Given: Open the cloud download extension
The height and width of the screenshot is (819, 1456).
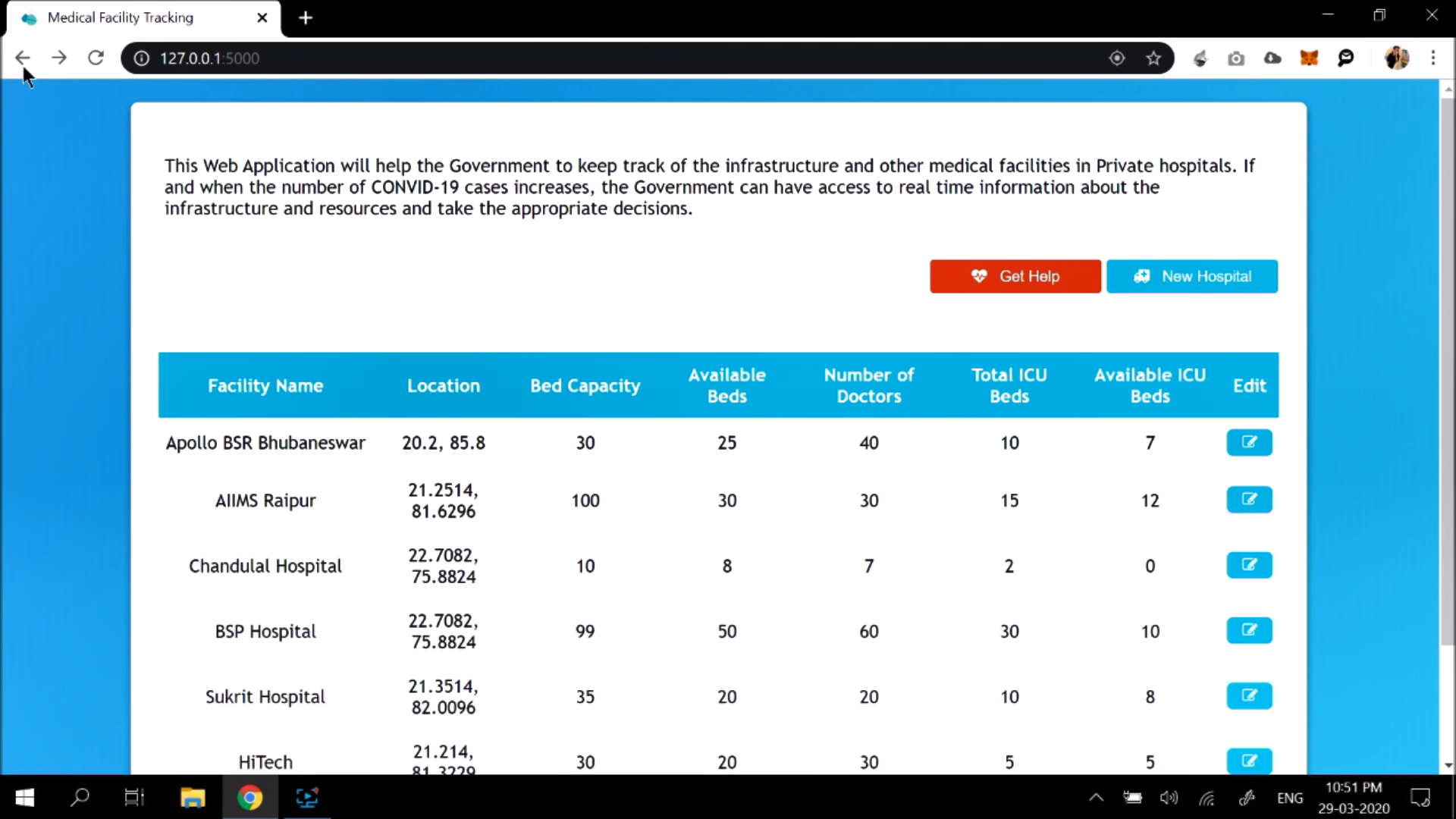Looking at the screenshot, I should tap(1272, 58).
